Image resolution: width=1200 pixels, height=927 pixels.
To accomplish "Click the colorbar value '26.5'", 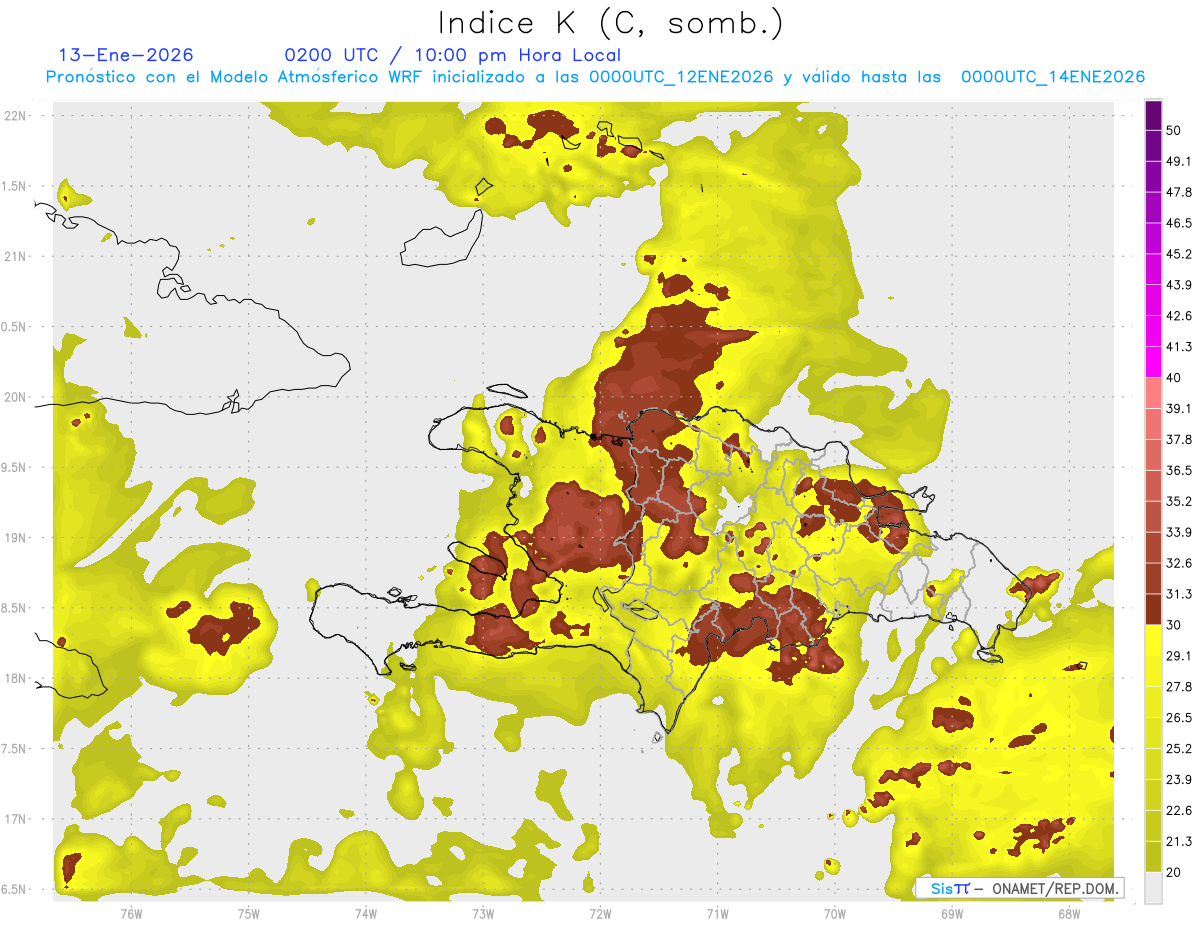I will (1179, 718).
